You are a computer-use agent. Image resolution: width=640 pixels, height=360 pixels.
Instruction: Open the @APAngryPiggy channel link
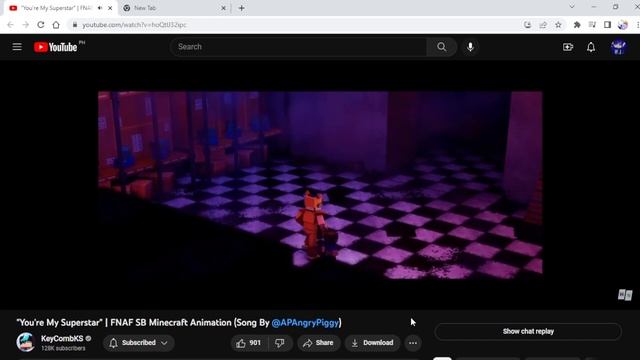click(x=305, y=323)
